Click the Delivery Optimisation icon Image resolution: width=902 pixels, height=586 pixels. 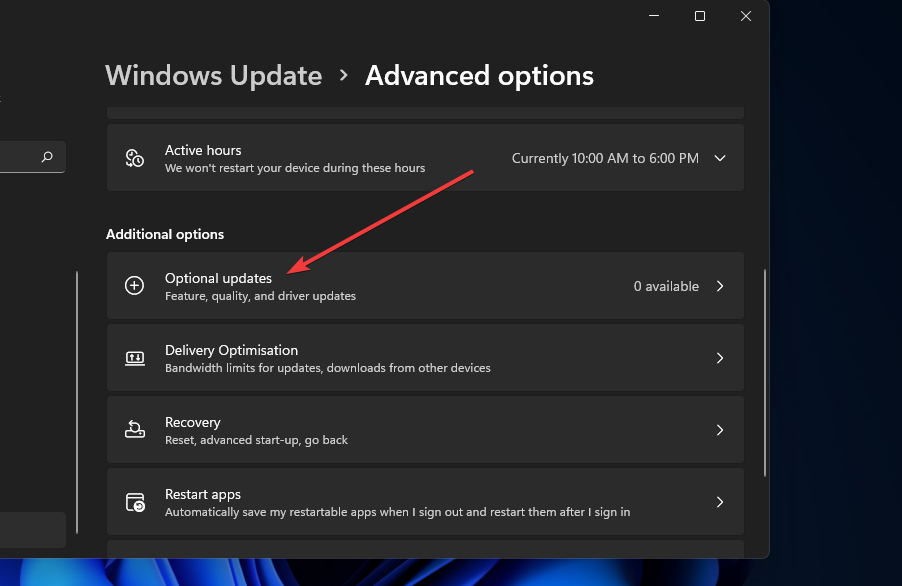(x=135, y=358)
